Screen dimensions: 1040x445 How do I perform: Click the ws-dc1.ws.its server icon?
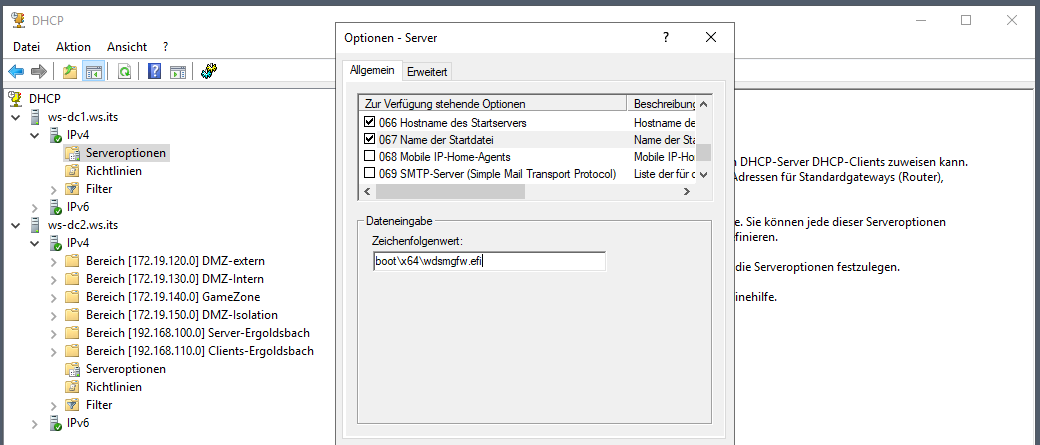click(x=36, y=117)
